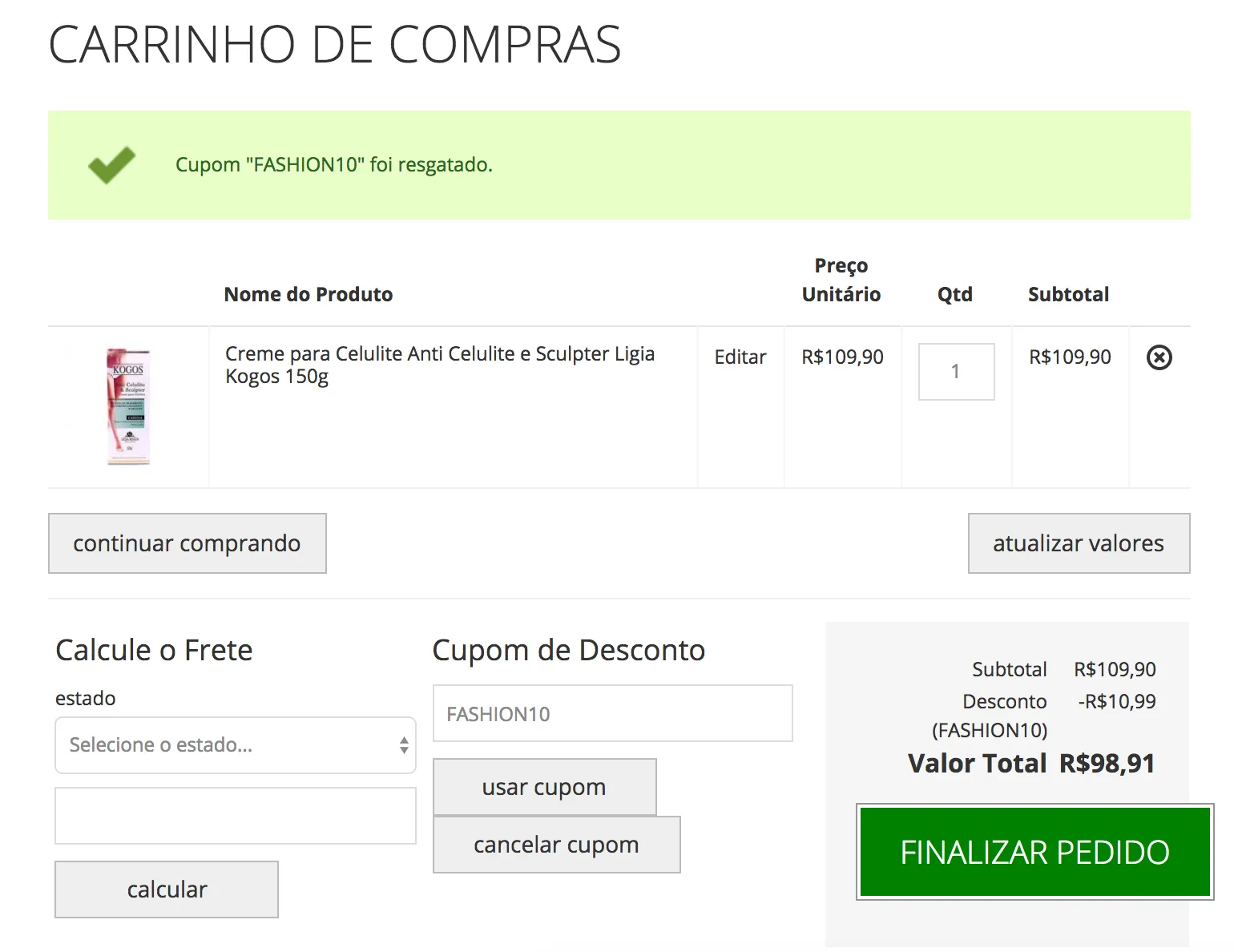This screenshot has width=1234, height=952.
Task: Click the continuar comprando button
Action: (188, 543)
